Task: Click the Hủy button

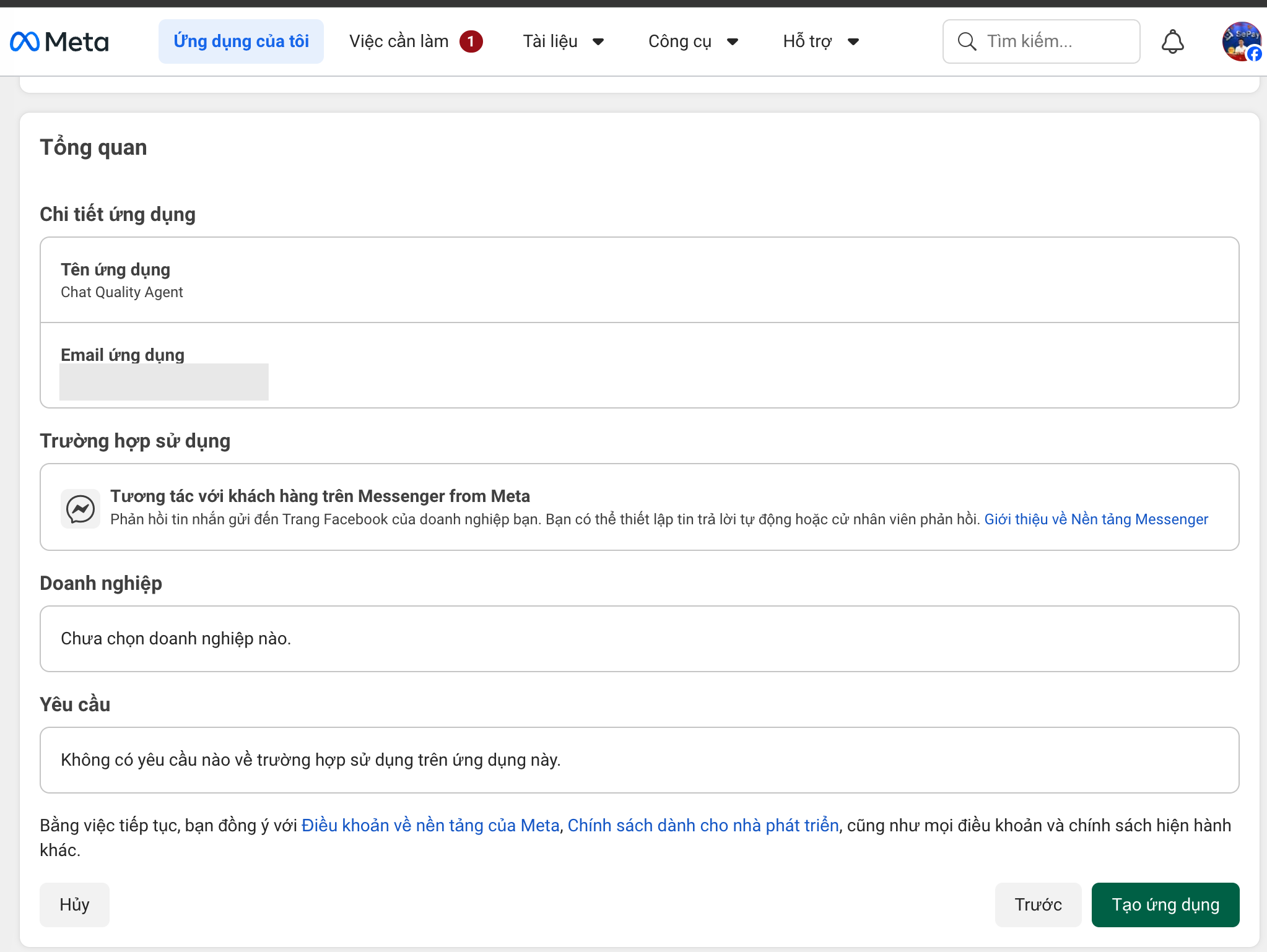Action: coord(74,904)
